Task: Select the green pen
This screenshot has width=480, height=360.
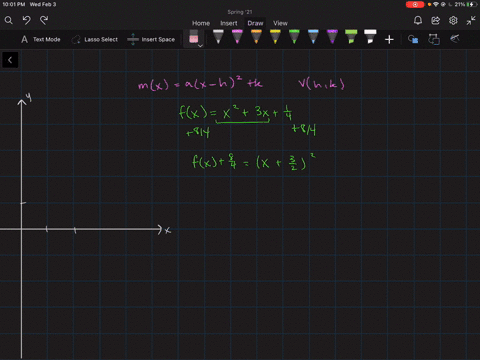Action: (294, 37)
